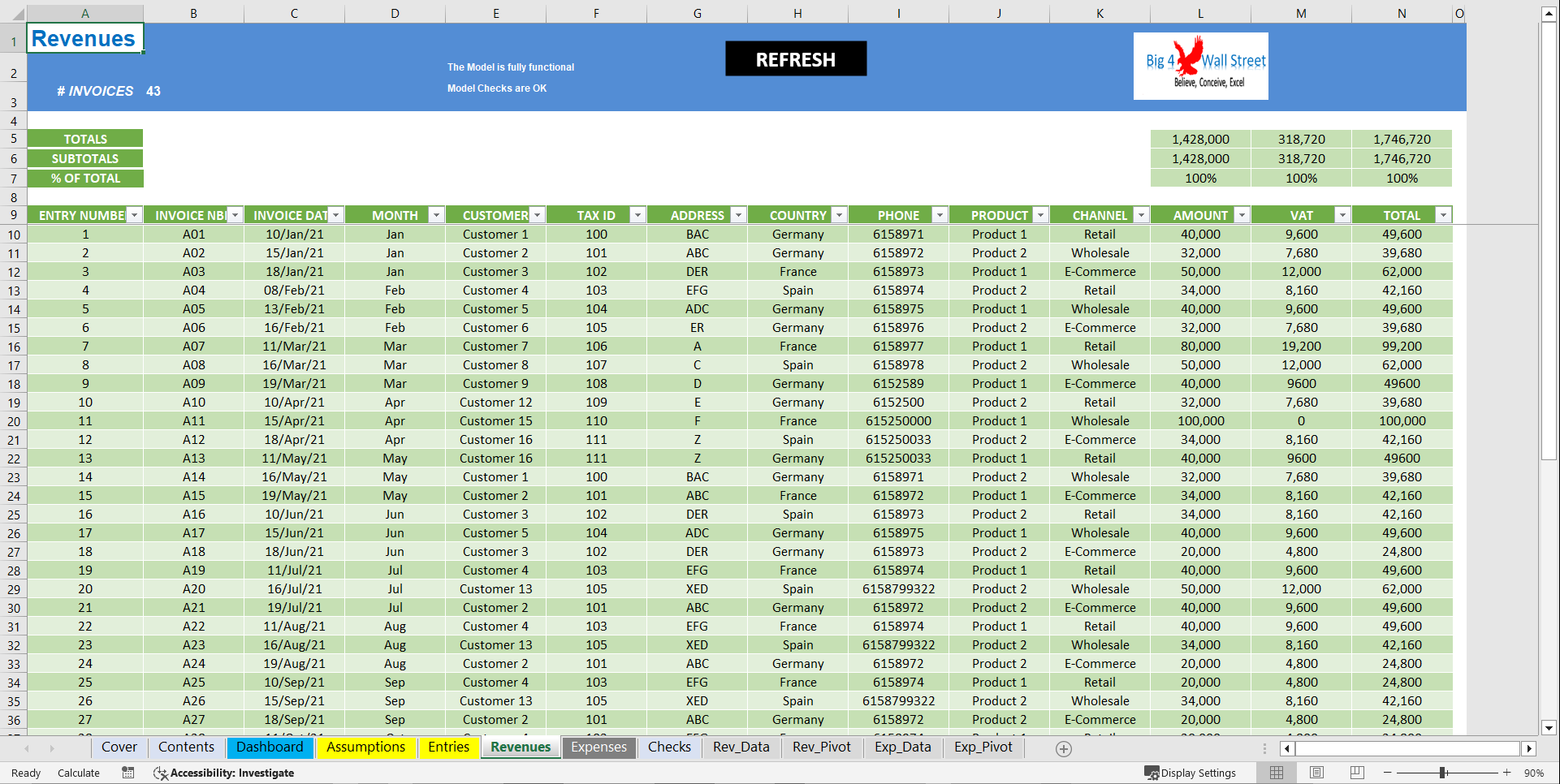Image resolution: width=1560 pixels, height=784 pixels.
Task: Open the CUSTOMER column filter dropdown
Action: [537, 214]
